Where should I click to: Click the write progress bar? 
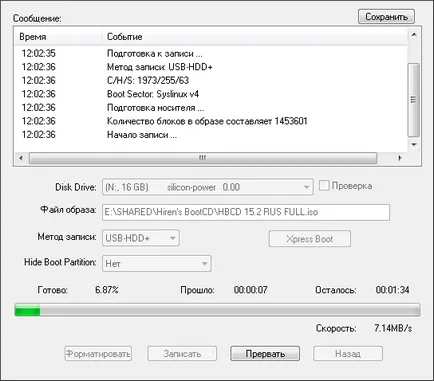click(217, 310)
